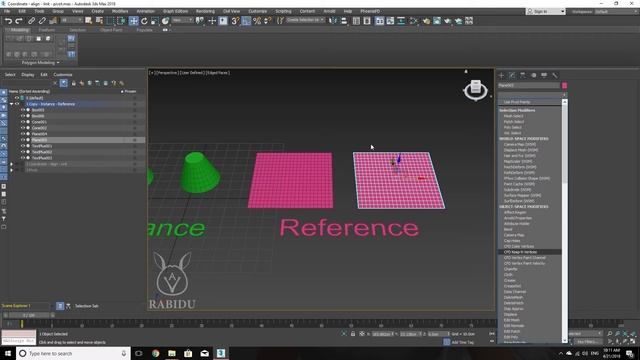
Task: Toggle visibility eye of the 0 (default) layer
Action: [x=17, y=98]
